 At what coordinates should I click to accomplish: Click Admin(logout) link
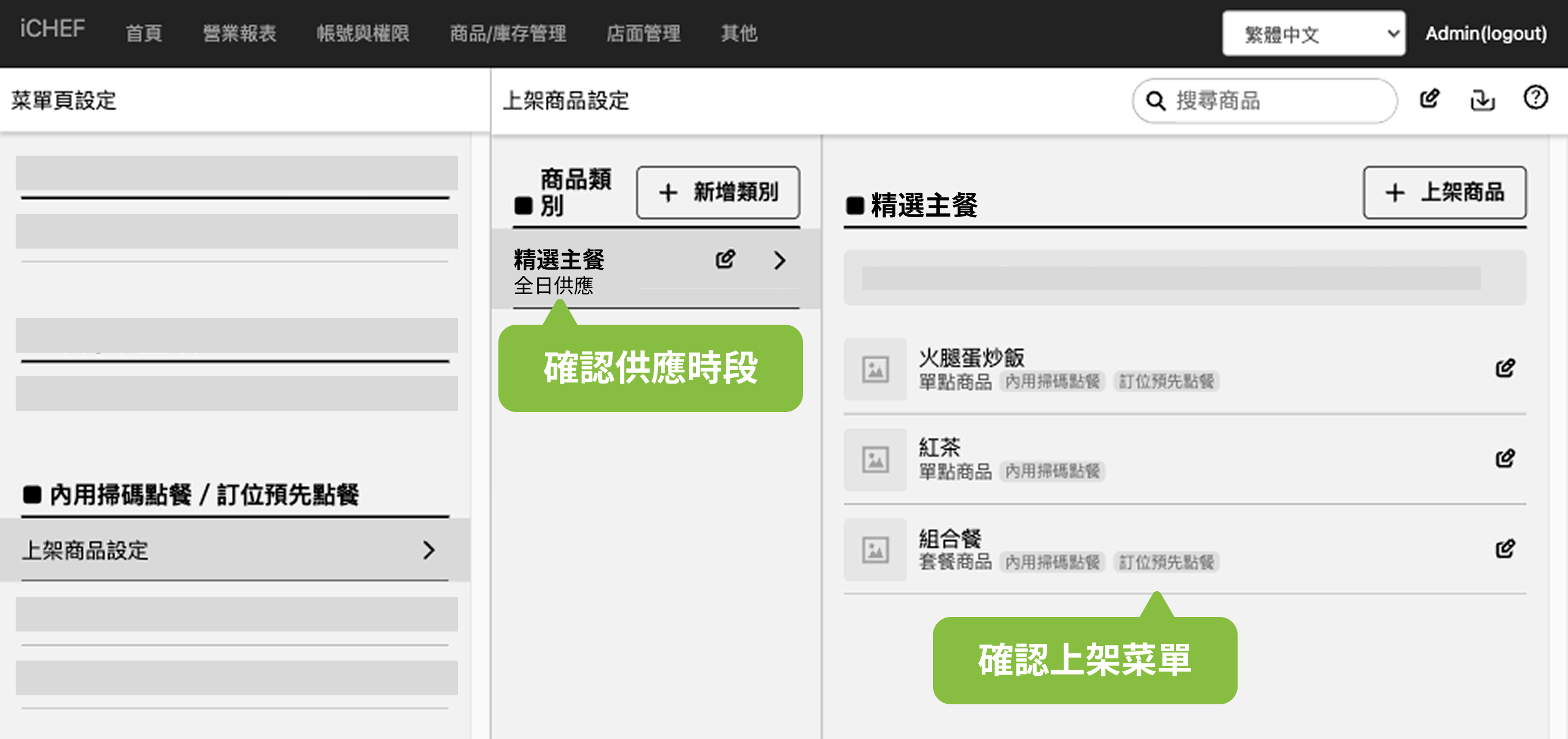[1485, 34]
